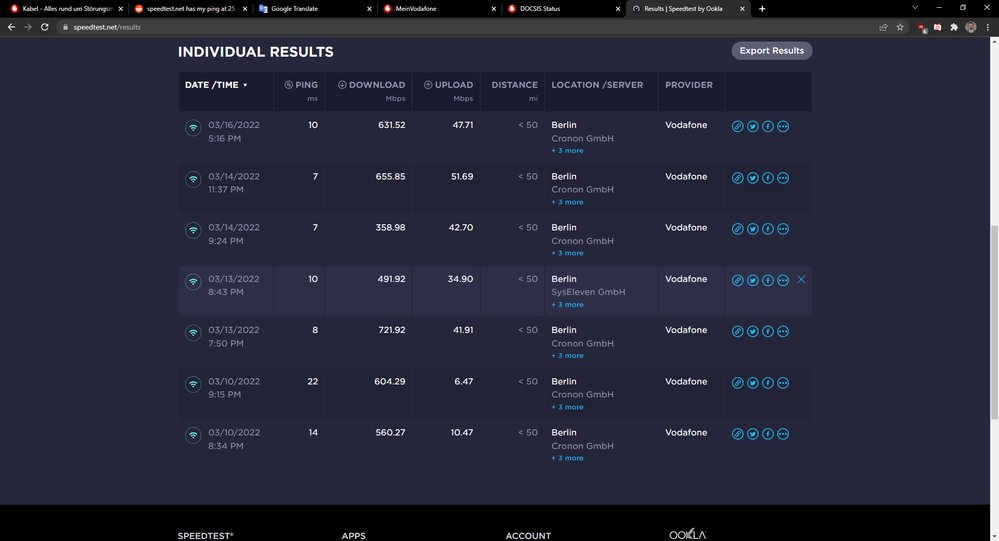Viewport: 999px width, 541px height.
Task: Close the Google Translate tab
Action: [x=369, y=9]
